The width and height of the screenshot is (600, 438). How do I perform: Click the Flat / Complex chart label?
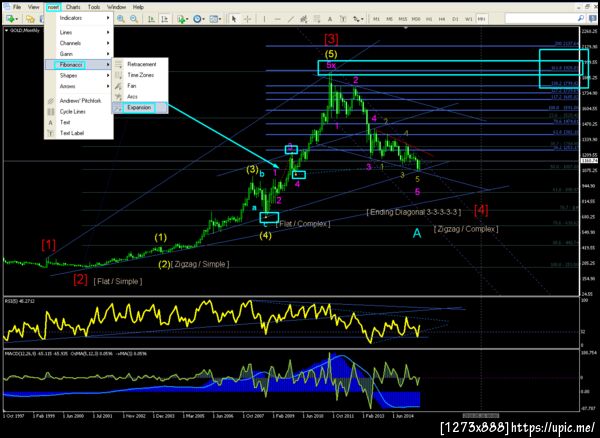click(303, 224)
